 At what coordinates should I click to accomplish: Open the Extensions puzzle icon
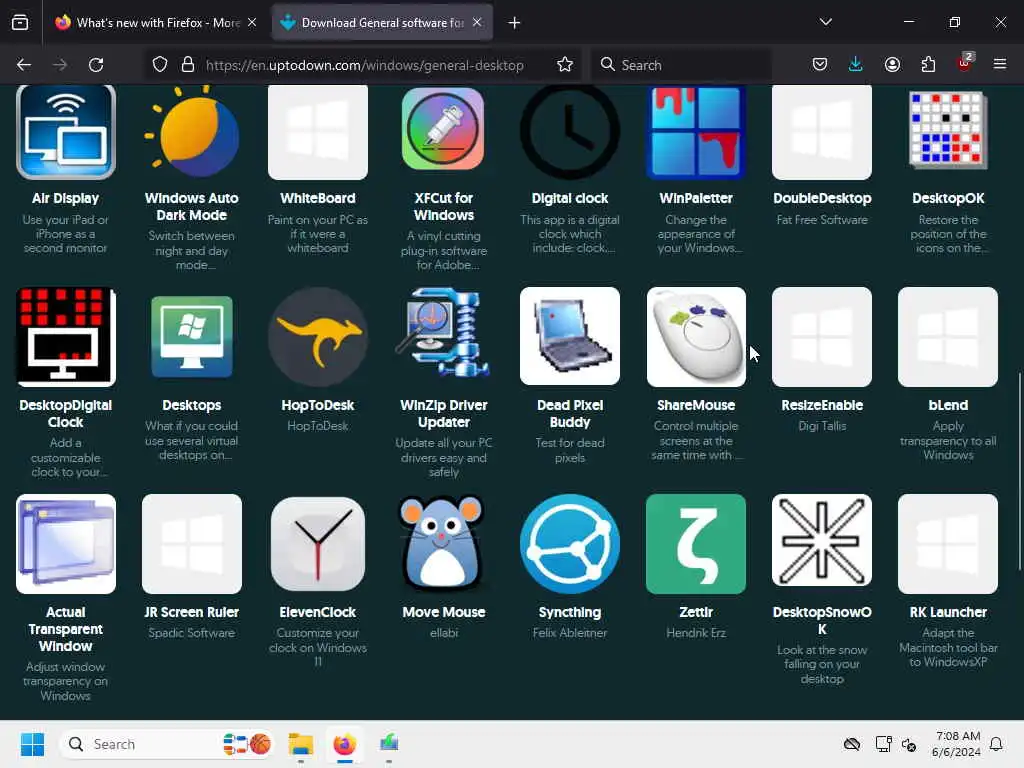[928, 65]
